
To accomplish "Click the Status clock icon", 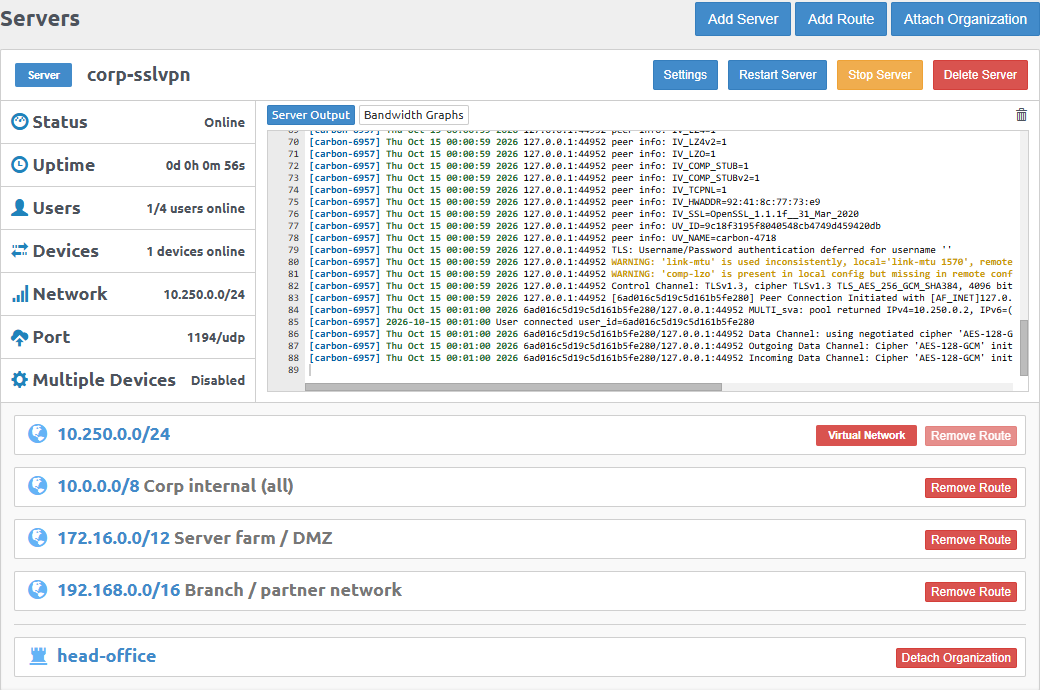I will tap(20, 121).
